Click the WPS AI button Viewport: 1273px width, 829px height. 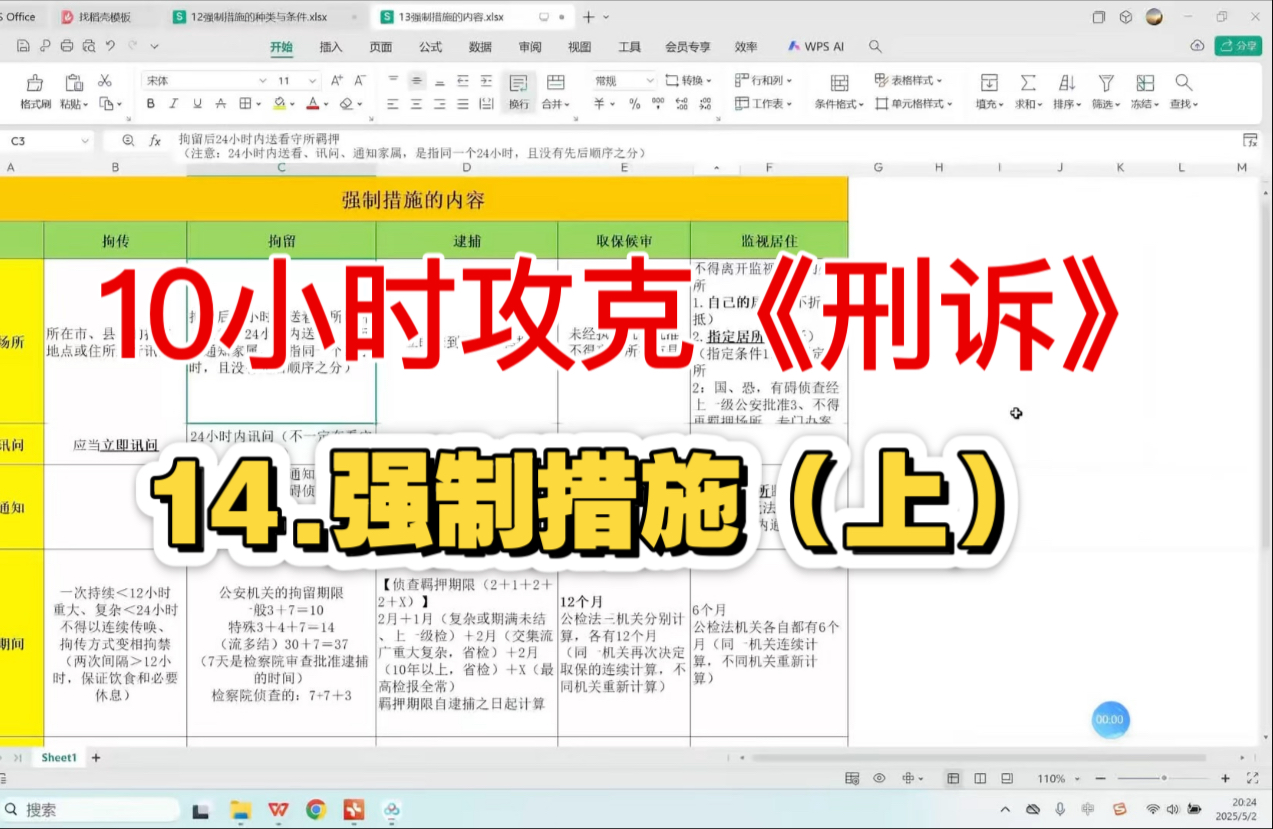tap(816, 47)
